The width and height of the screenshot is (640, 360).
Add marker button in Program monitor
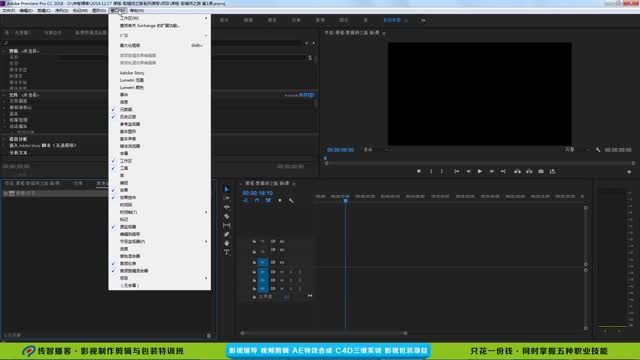[x=419, y=171]
